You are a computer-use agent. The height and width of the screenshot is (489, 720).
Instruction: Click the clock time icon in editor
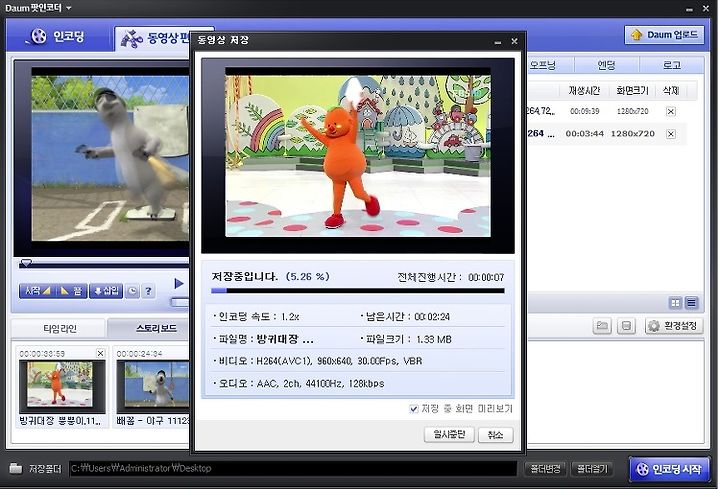coord(132,291)
